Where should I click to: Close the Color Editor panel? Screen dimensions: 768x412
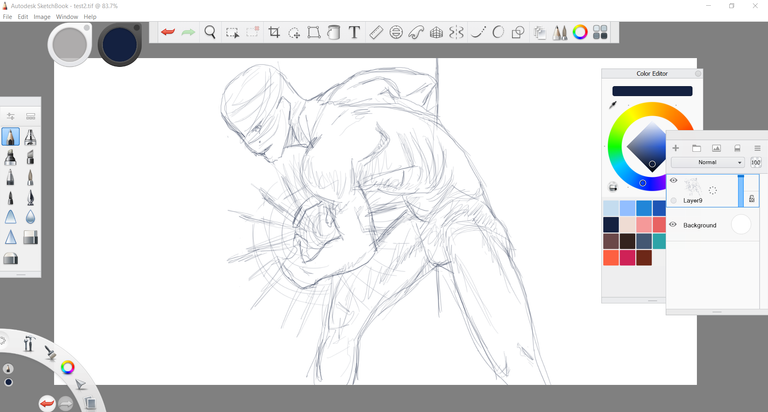point(698,73)
